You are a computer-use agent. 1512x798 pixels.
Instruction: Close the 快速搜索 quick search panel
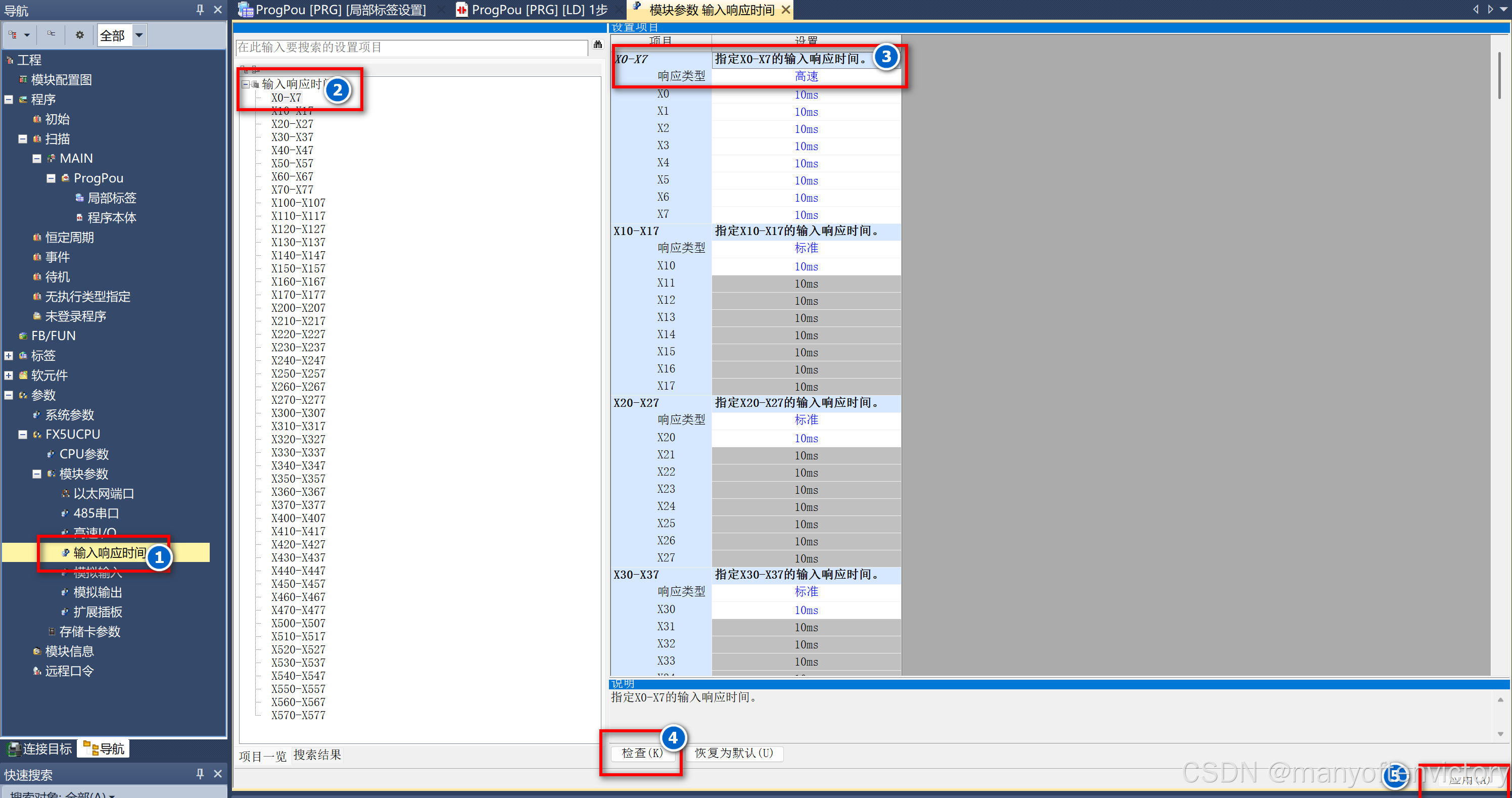(x=218, y=774)
